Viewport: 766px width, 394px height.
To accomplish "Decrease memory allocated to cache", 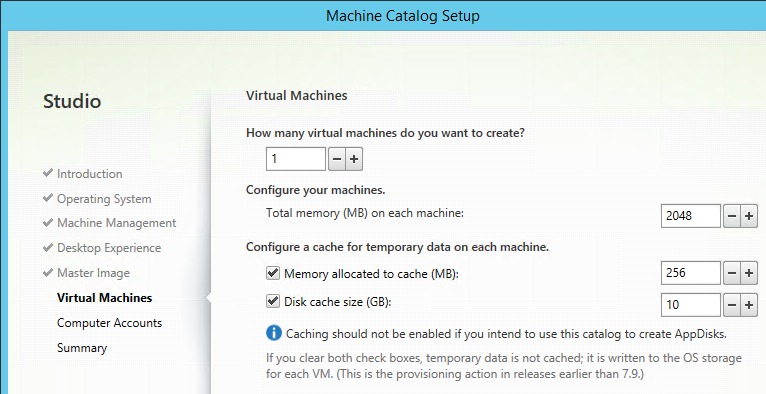I will tap(731, 273).
